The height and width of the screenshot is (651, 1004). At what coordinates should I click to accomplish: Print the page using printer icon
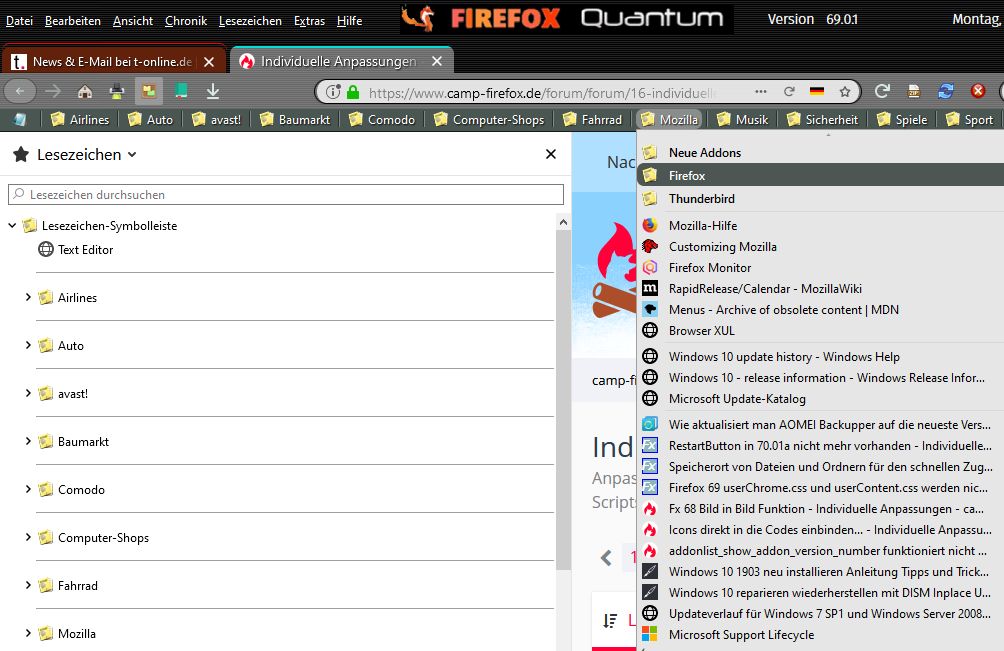(x=117, y=92)
